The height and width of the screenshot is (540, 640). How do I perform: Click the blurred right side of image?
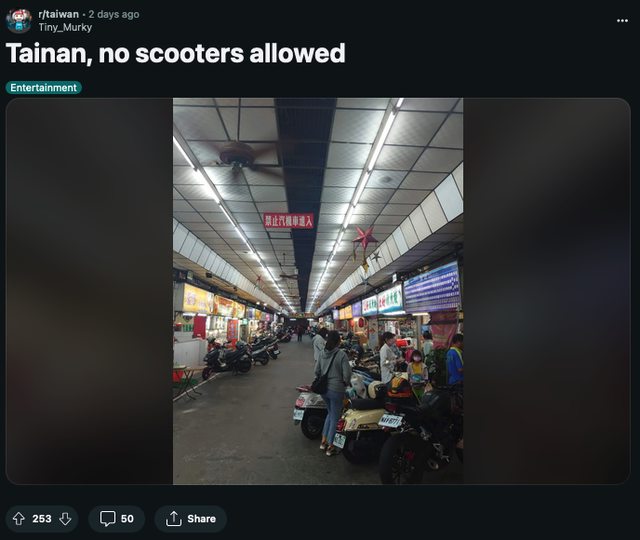click(x=547, y=291)
